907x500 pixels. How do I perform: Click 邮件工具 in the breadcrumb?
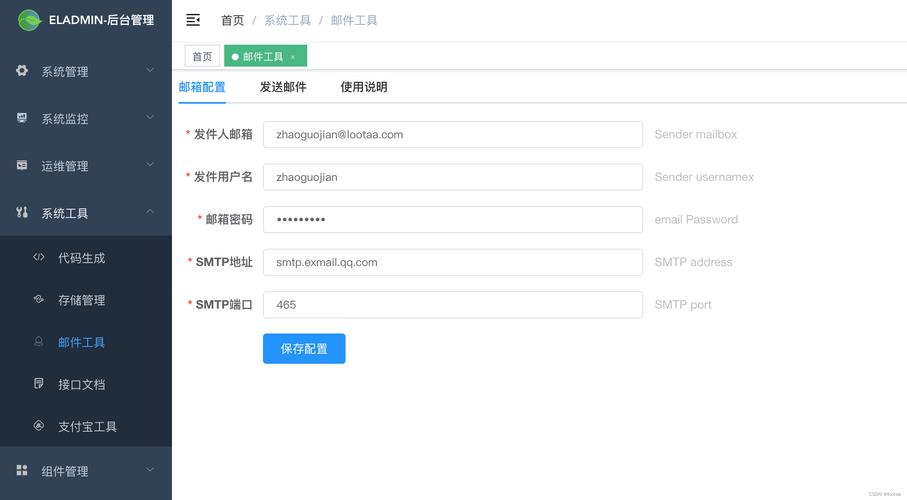[x=354, y=20]
